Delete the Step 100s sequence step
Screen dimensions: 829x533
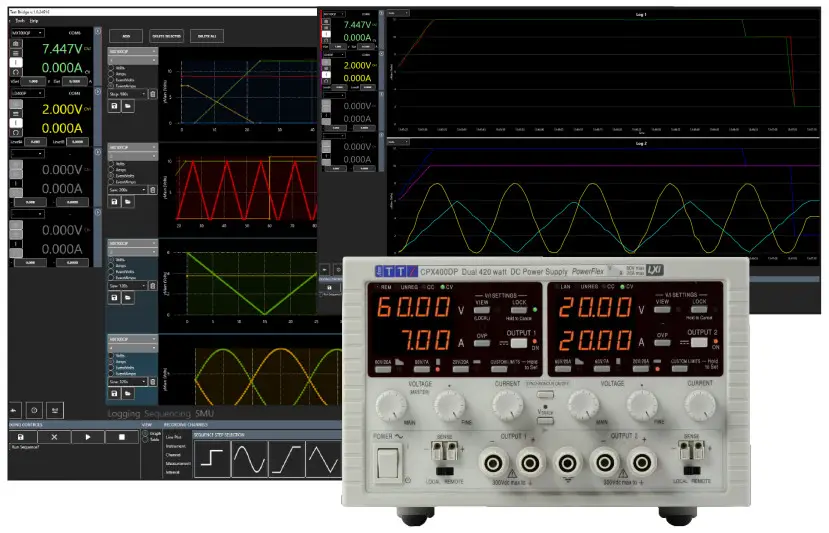point(153,94)
